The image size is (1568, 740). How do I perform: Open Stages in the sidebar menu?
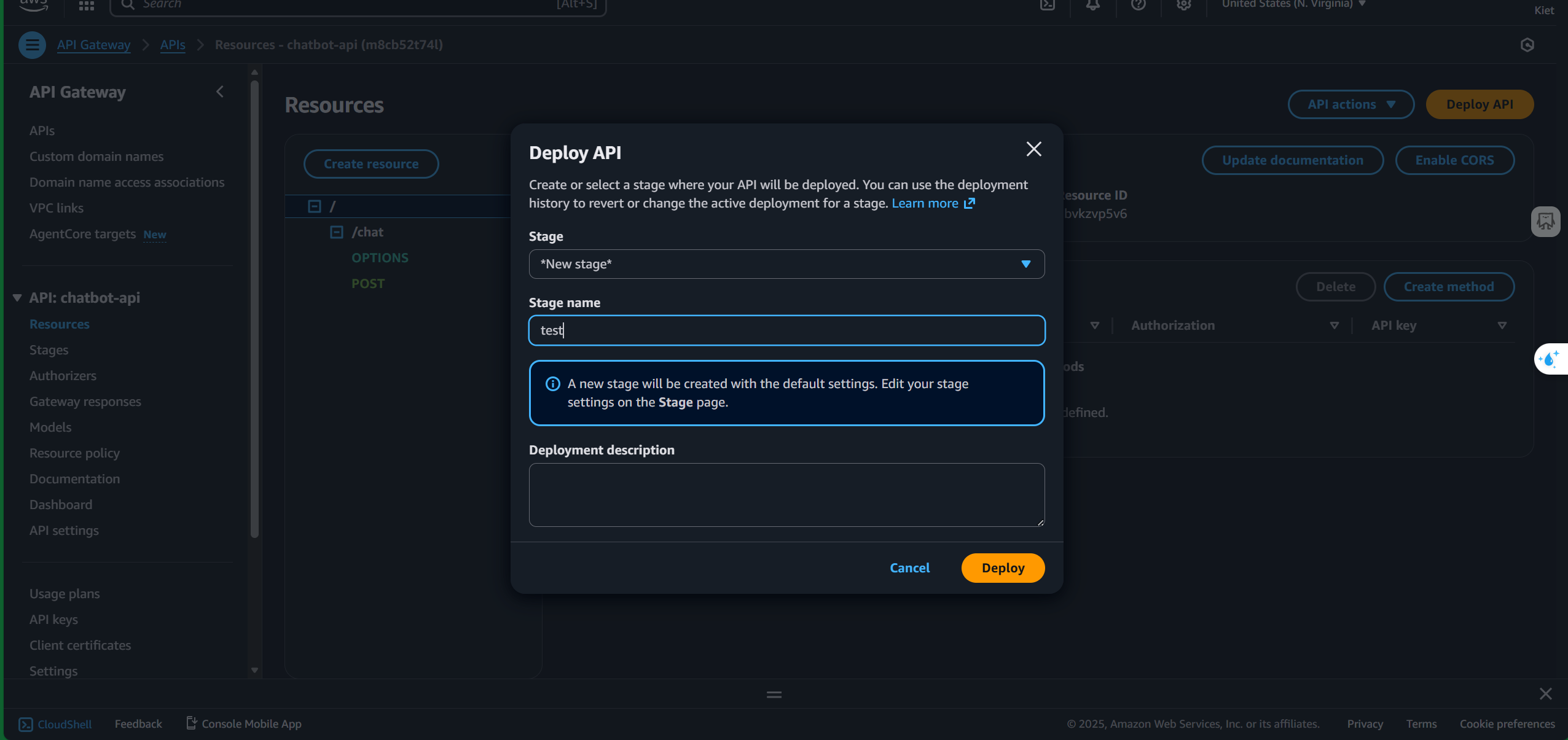click(49, 350)
